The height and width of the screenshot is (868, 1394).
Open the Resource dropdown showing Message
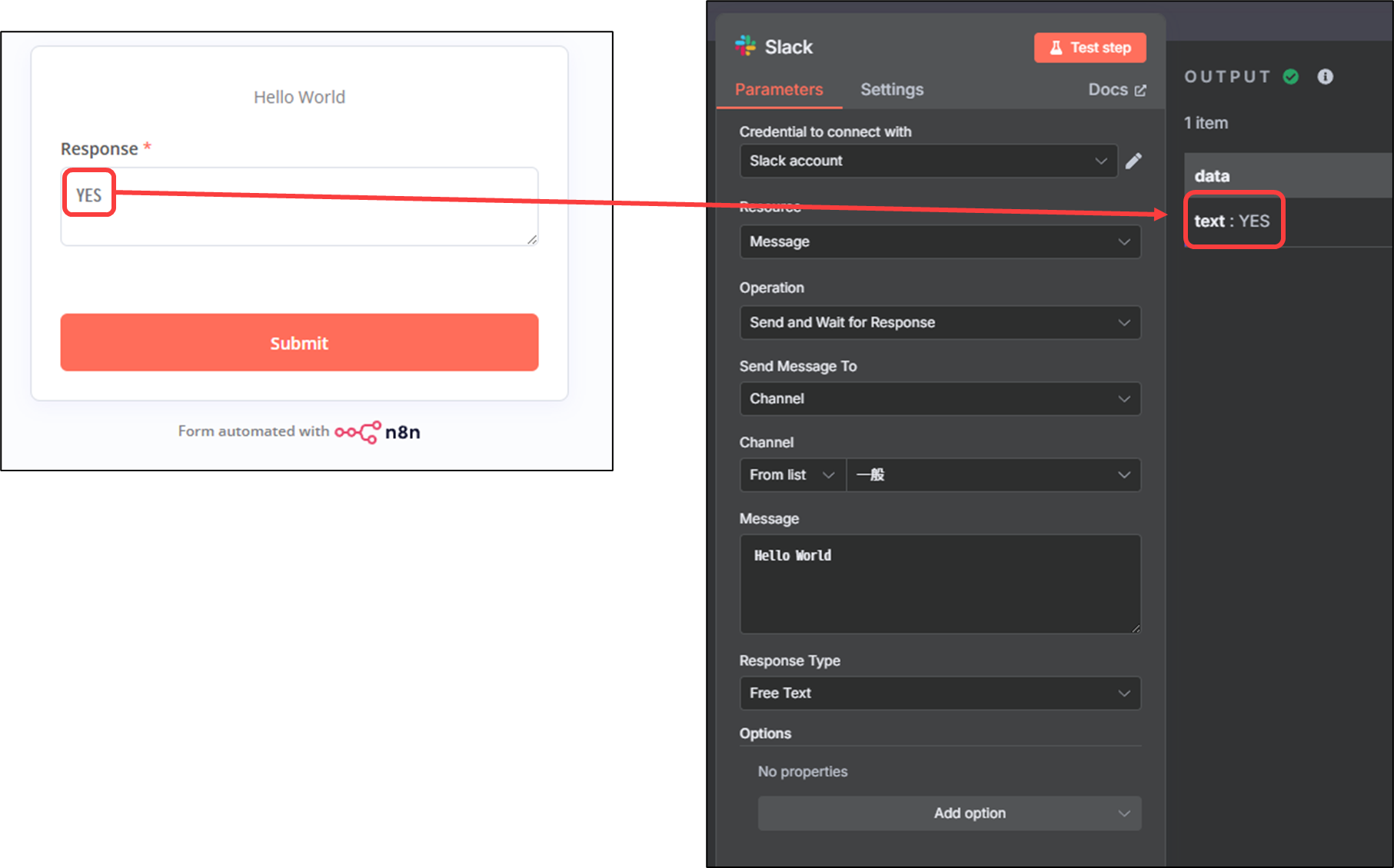coord(940,241)
